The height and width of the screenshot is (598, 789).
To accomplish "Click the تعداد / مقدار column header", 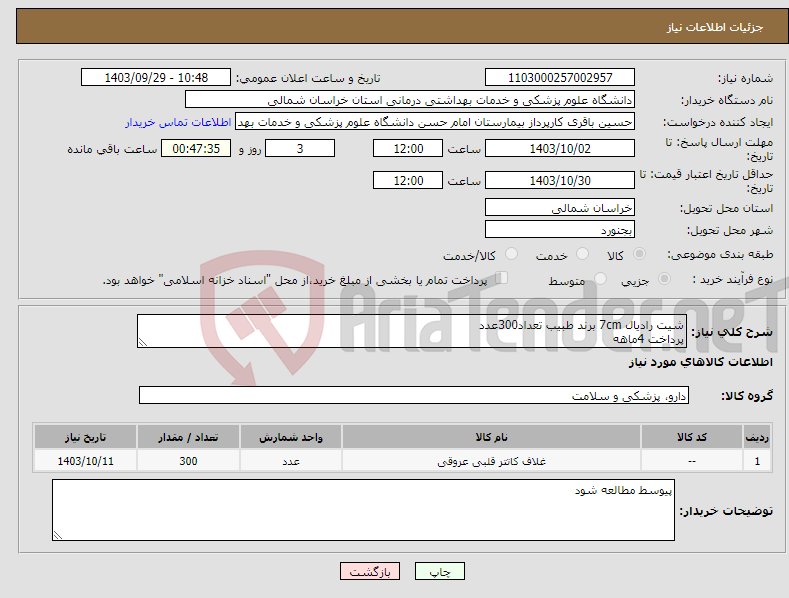I will pyautogui.click(x=188, y=437).
